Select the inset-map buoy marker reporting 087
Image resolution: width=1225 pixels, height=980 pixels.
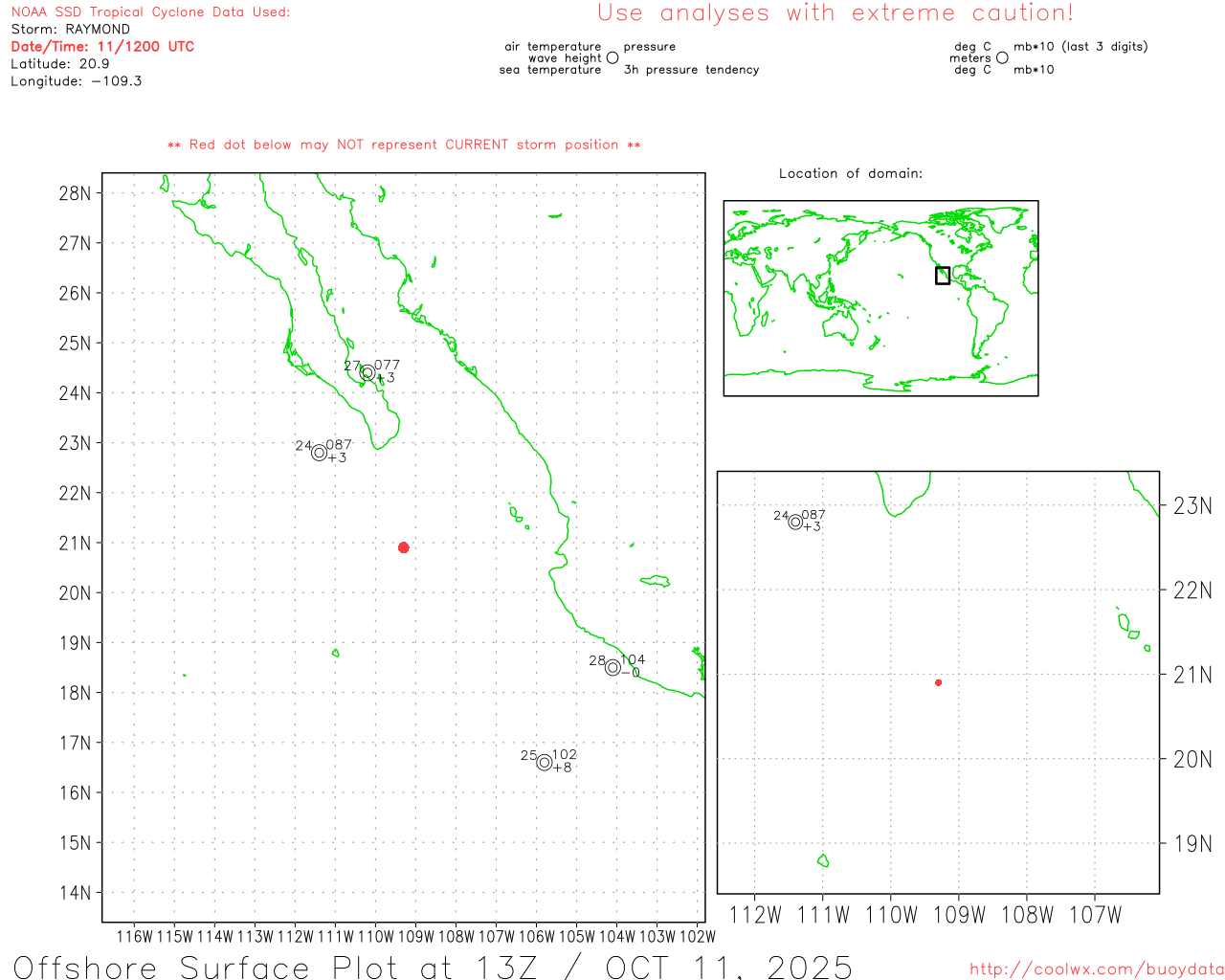(795, 522)
